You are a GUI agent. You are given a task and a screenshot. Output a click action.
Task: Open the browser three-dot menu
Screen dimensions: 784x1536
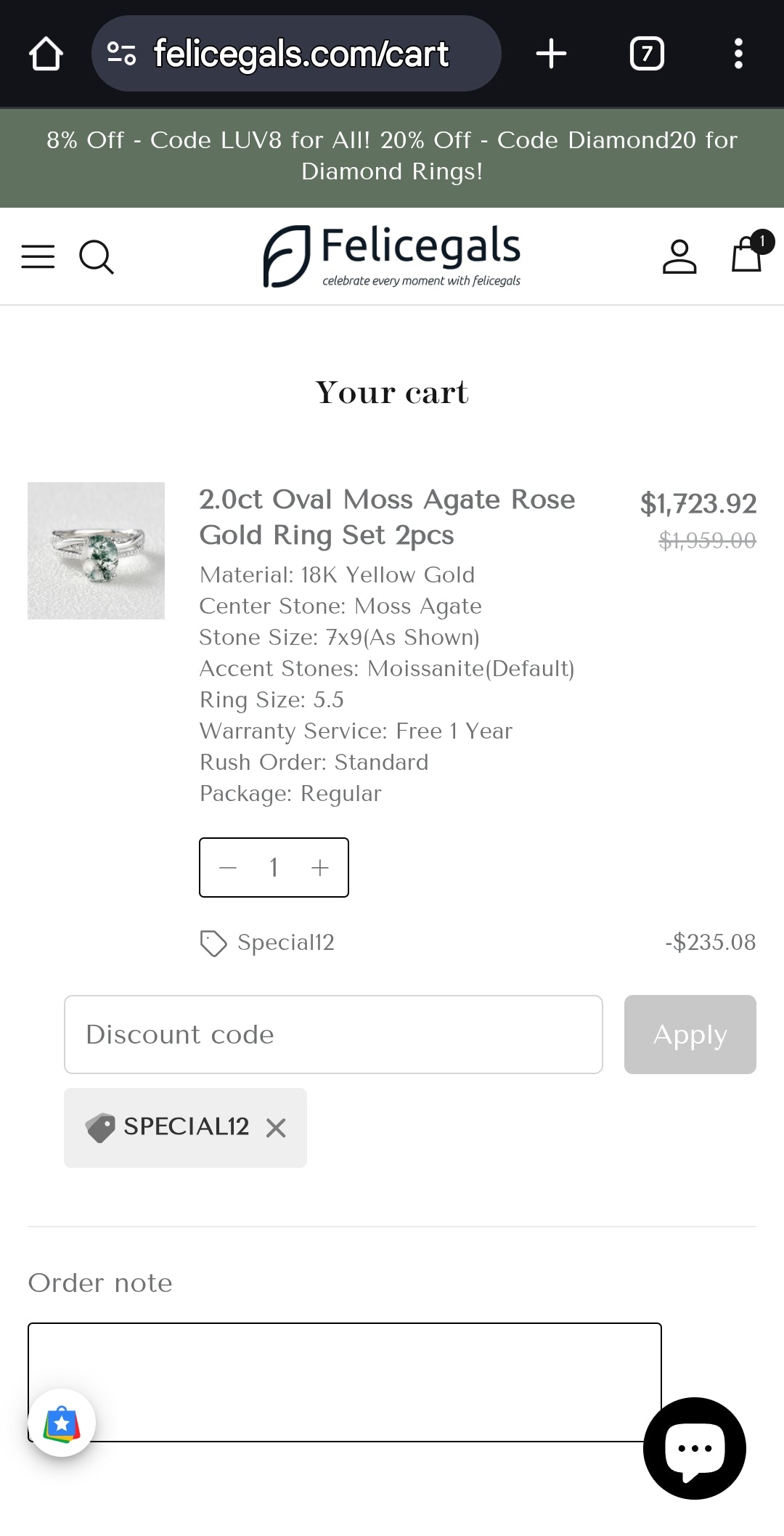pyautogui.click(x=738, y=54)
